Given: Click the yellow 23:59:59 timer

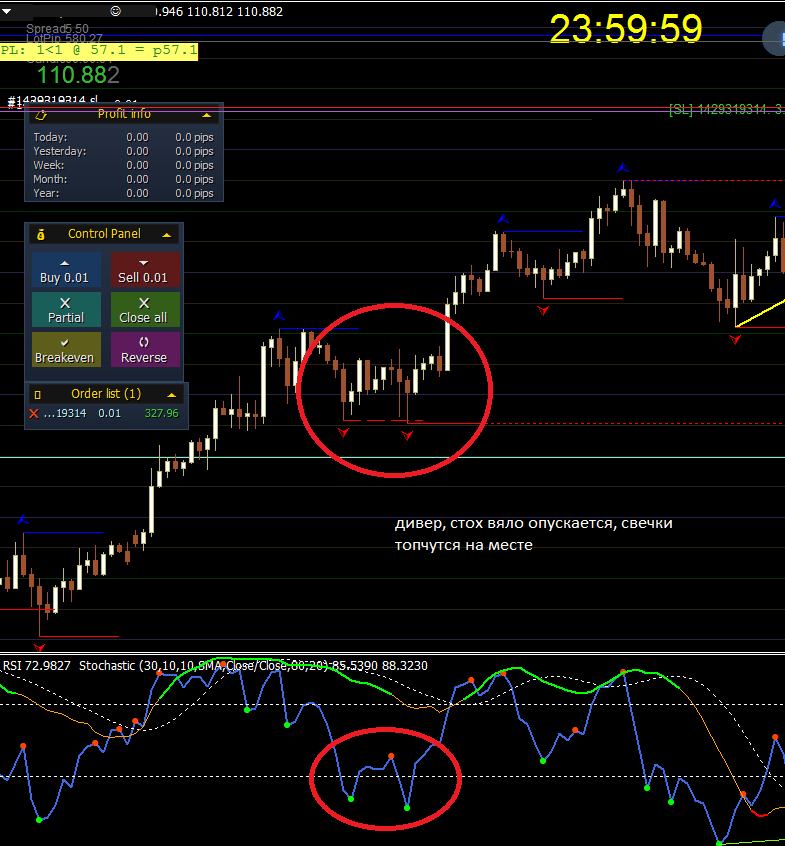Looking at the screenshot, I should pos(626,28).
